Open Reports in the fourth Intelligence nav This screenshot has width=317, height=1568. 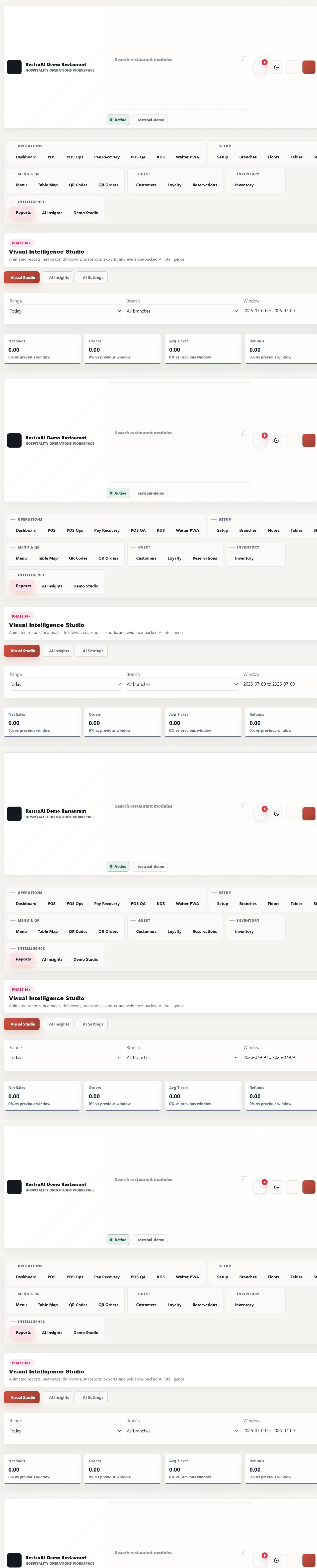coord(23,1333)
